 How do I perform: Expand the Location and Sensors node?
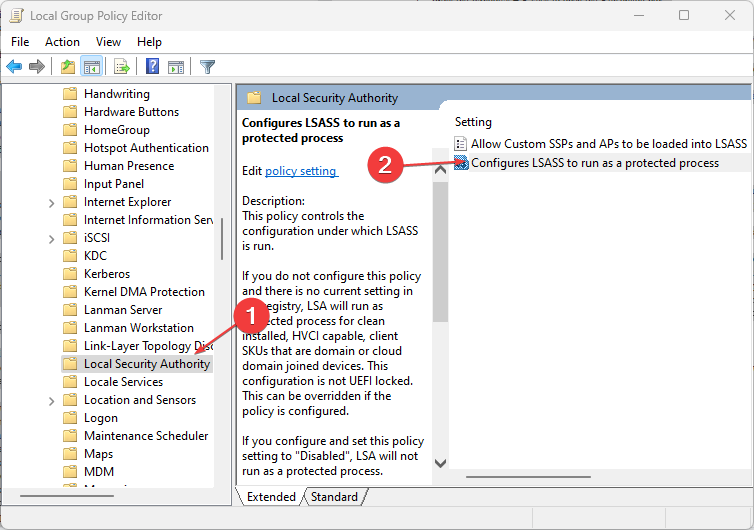[51, 401]
